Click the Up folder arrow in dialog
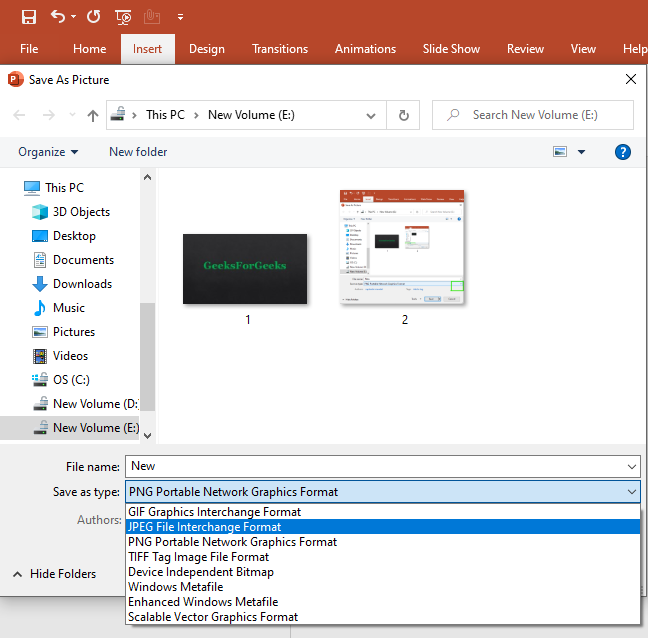Image resolution: width=648 pixels, height=638 pixels. (93, 115)
